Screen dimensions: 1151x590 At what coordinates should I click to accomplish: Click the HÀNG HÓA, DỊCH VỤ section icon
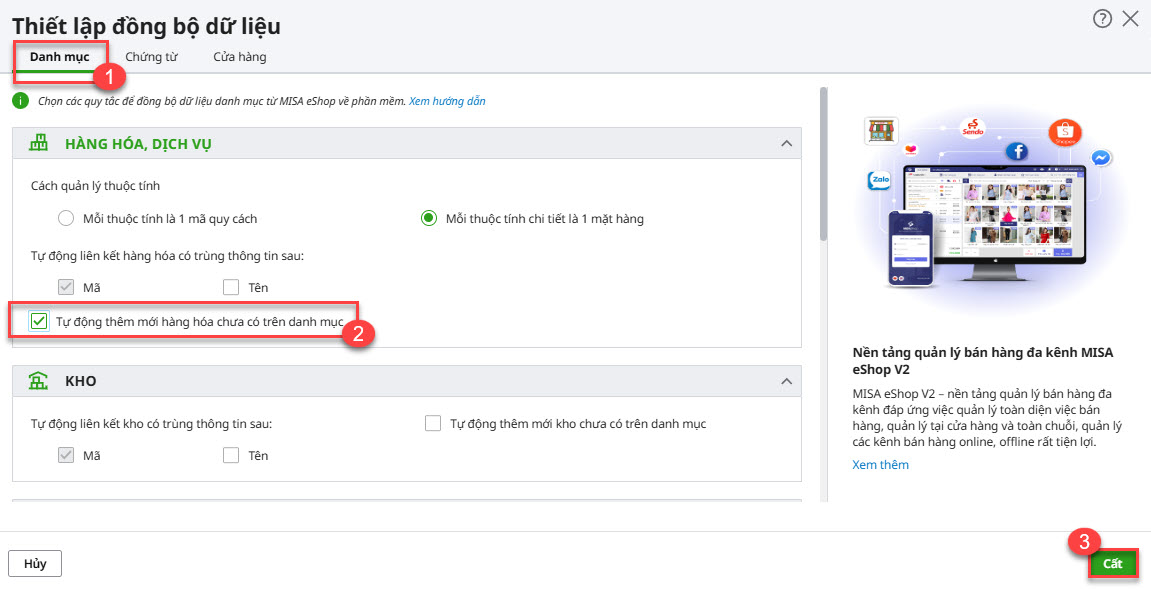coord(39,143)
